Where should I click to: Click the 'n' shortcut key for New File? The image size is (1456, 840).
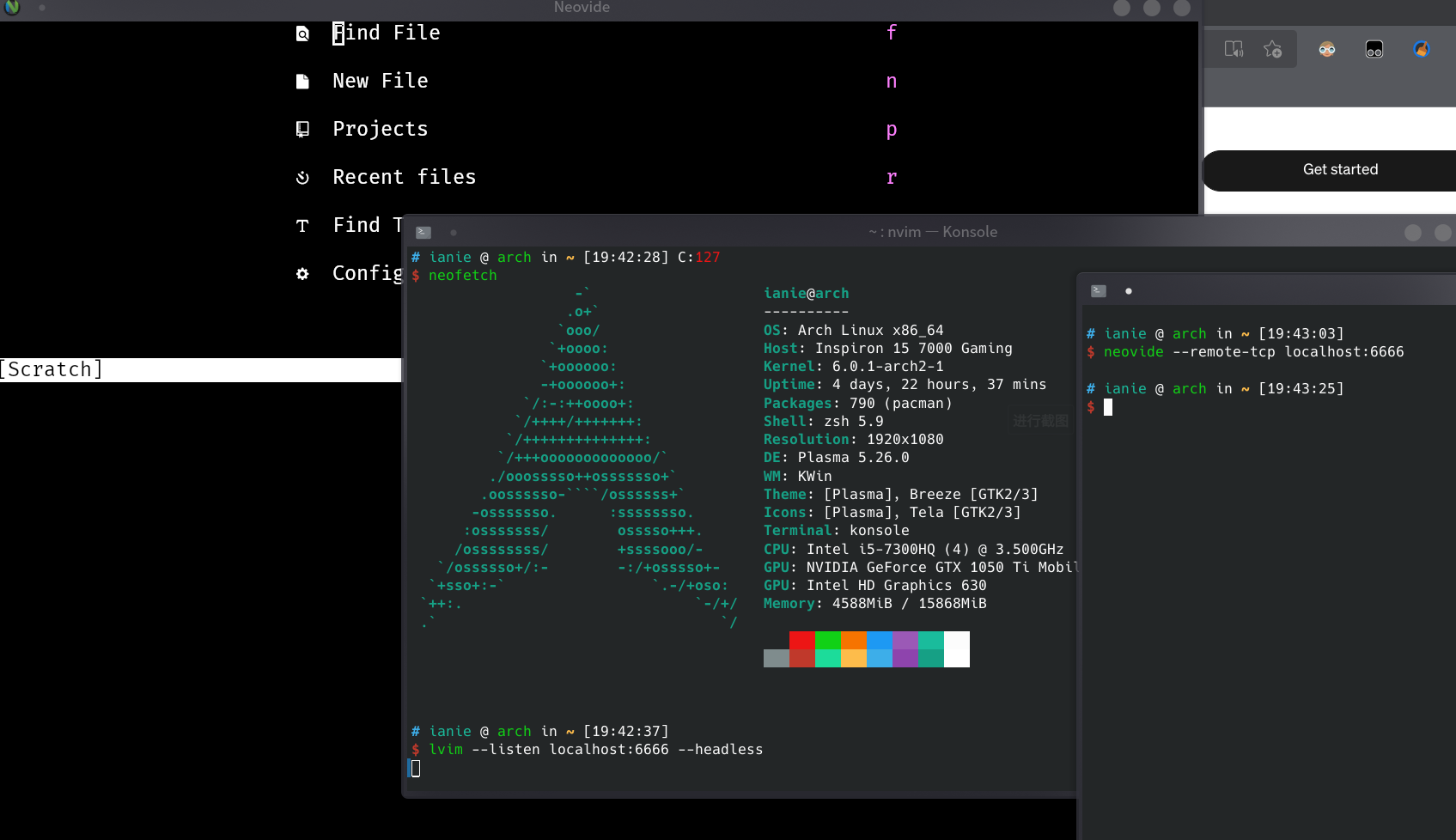point(892,82)
